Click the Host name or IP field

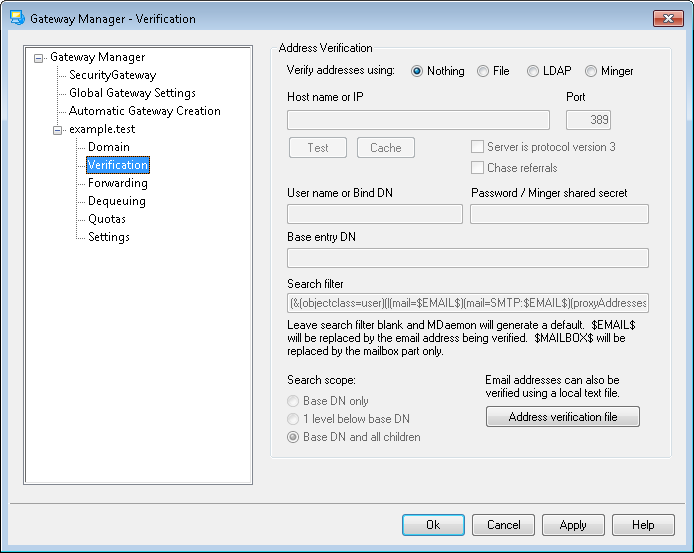418,120
